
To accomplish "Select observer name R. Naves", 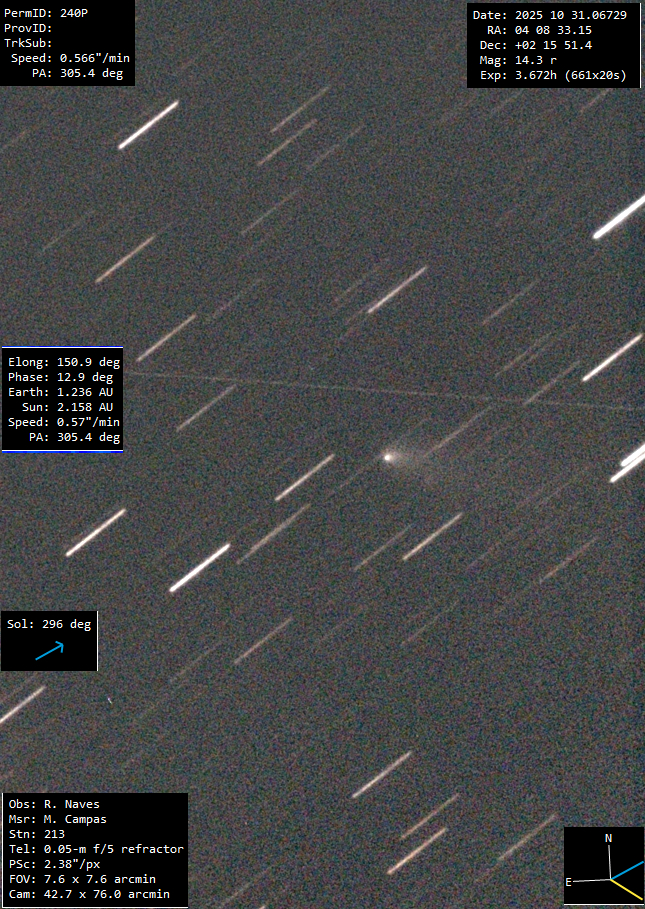I will [x=70, y=804].
